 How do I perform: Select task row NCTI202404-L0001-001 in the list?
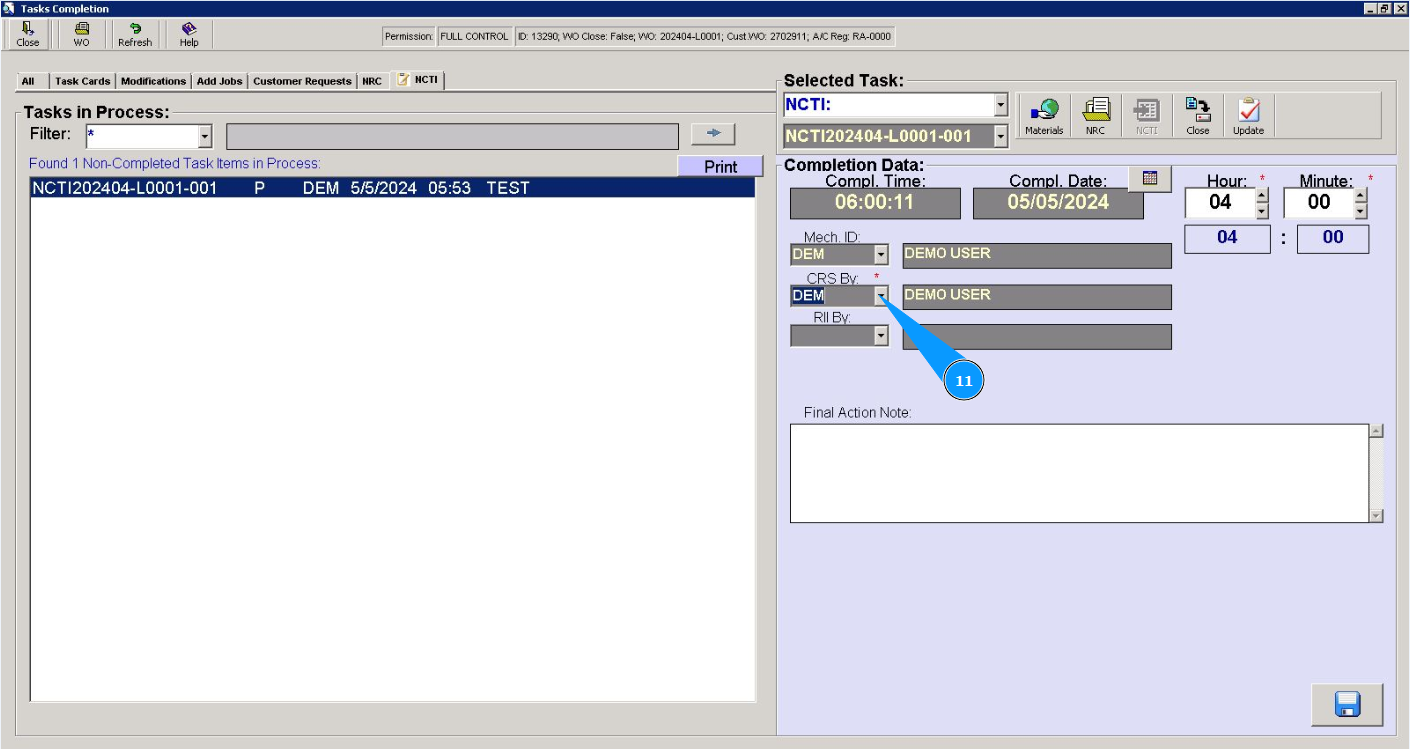point(392,188)
